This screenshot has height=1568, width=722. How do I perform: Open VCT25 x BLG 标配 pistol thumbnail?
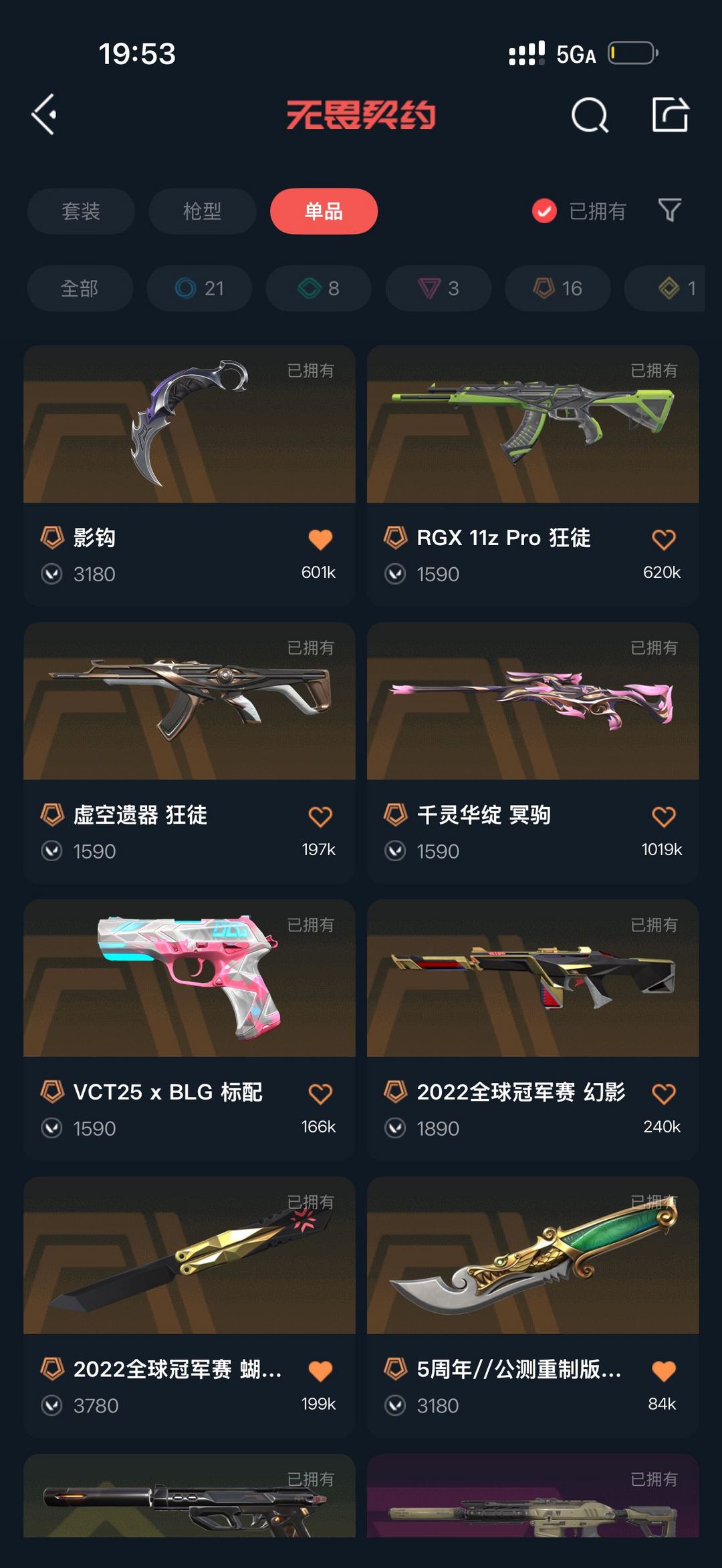189,978
